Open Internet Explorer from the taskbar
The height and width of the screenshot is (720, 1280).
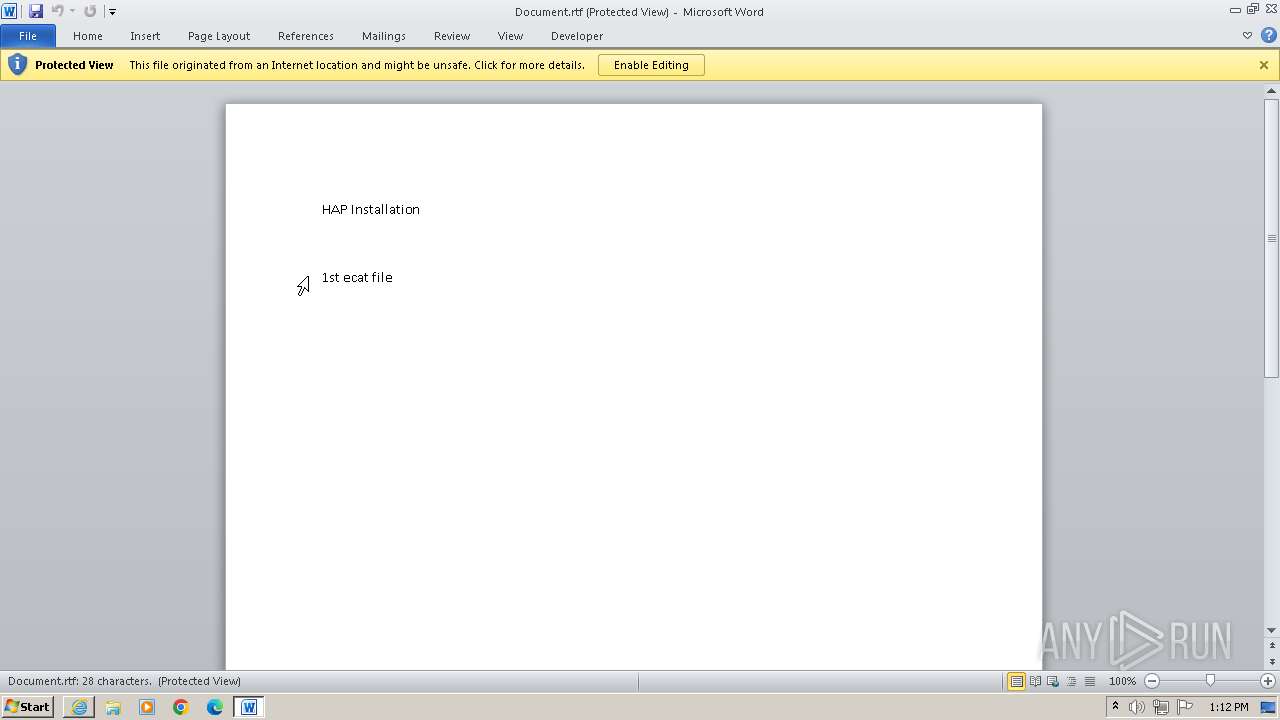79,707
